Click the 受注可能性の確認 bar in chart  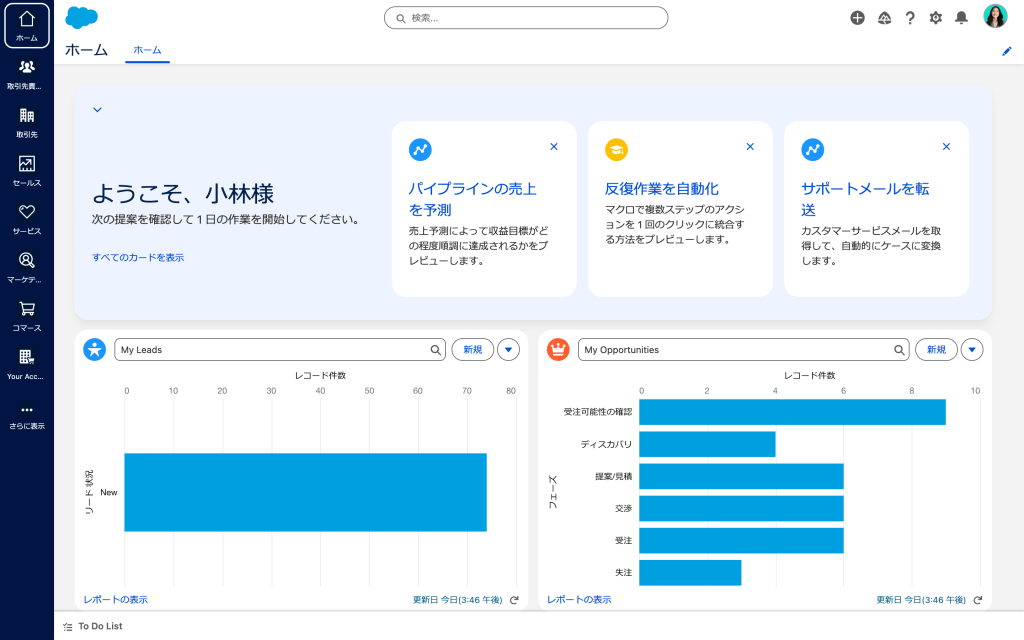coord(792,412)
